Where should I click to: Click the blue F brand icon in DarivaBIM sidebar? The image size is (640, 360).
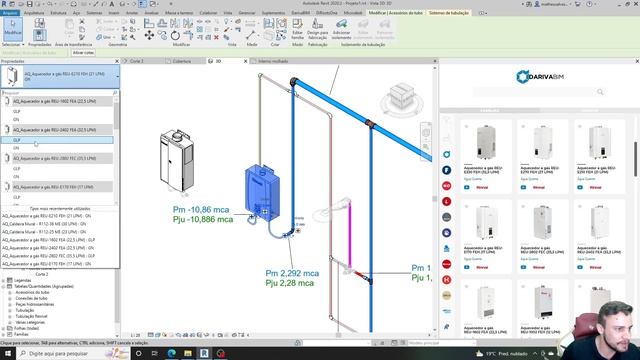point(447,170)
